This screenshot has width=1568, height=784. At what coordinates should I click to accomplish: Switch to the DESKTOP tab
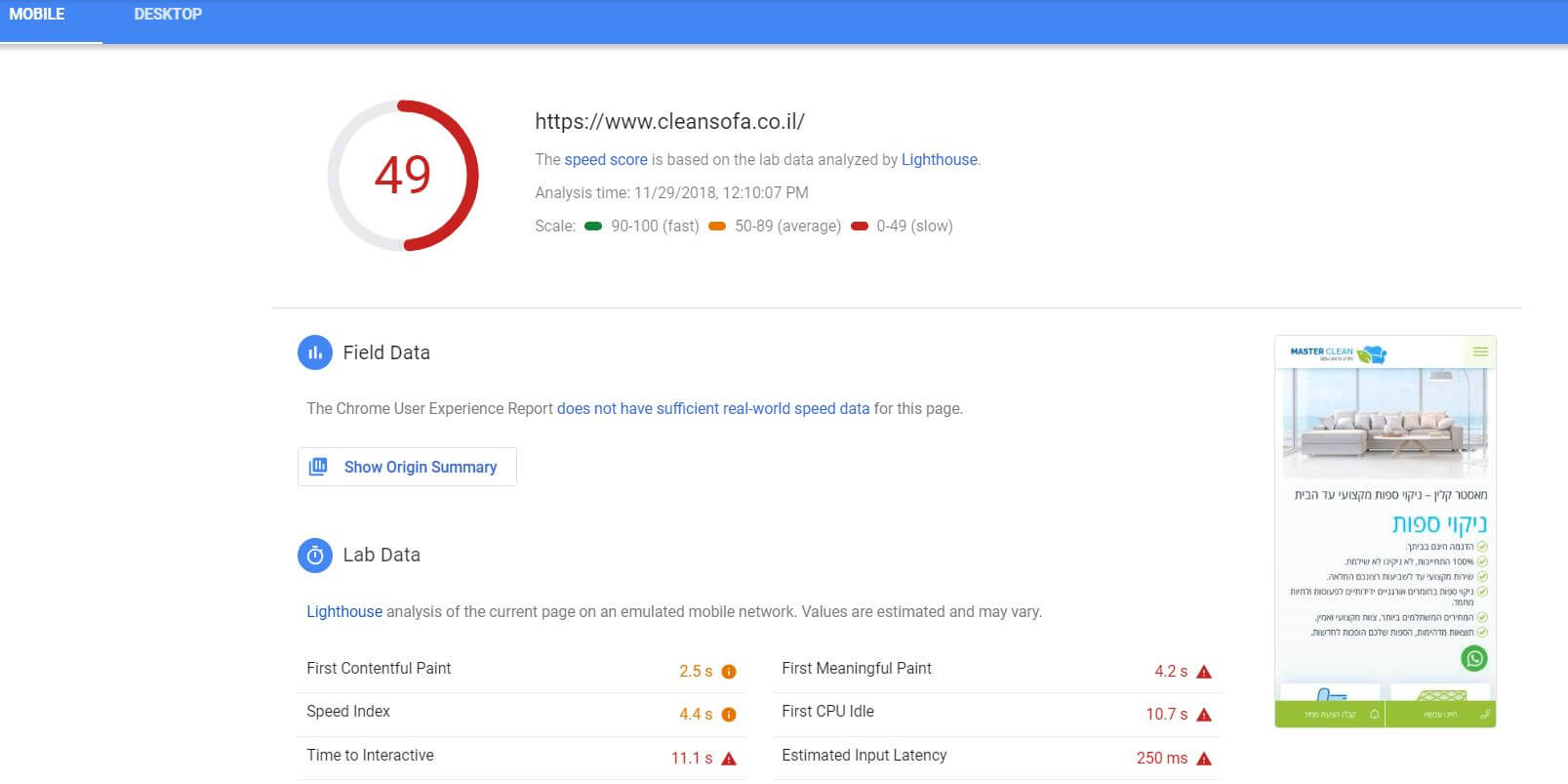168,15
